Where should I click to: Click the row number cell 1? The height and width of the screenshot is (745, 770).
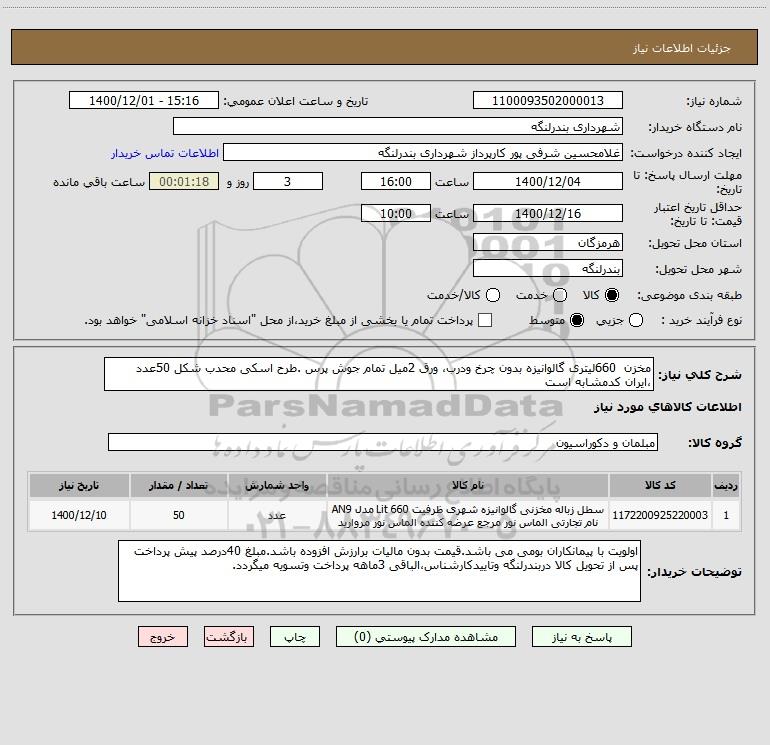pyautogui.click(x=726, y=515)
